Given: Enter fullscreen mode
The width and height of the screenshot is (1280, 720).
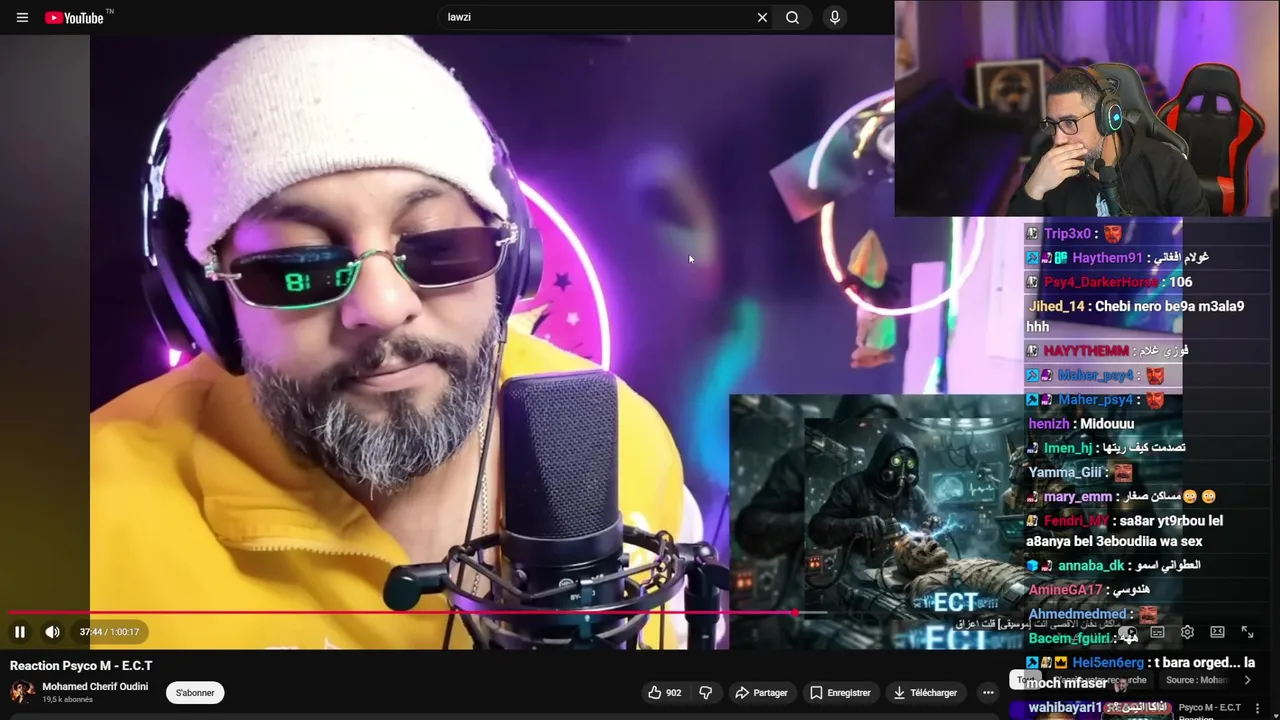Looking at the screenshot, I should [1247, 632].
